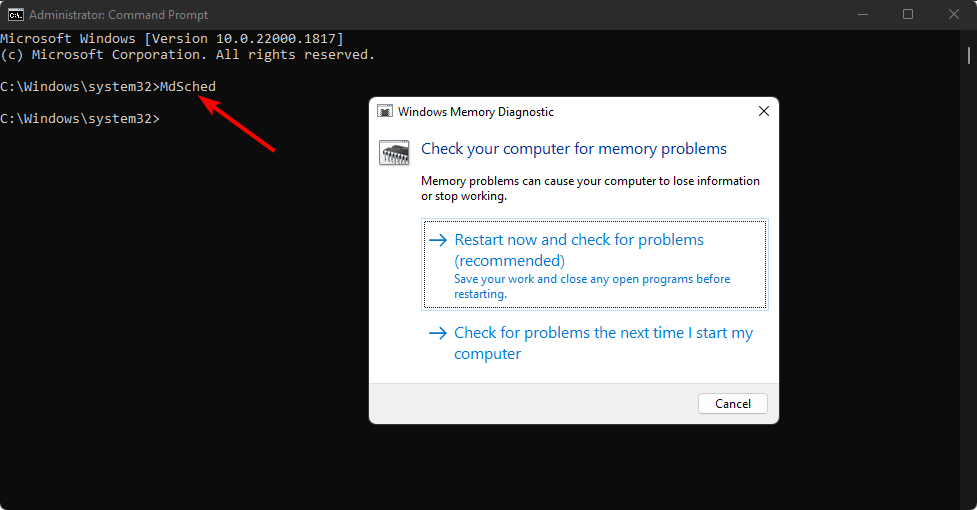Click the 'Memory problems can cause' description text
The height and width of the screenshot is (510, 977).
[590, 188]
